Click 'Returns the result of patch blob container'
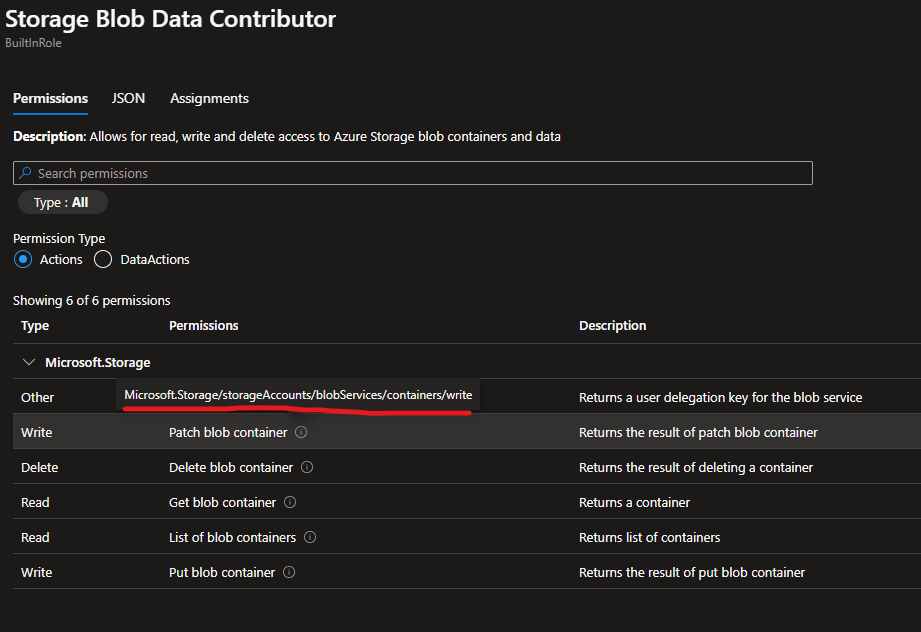The width and height of the screenshot is (921, 632). [698, 432]
